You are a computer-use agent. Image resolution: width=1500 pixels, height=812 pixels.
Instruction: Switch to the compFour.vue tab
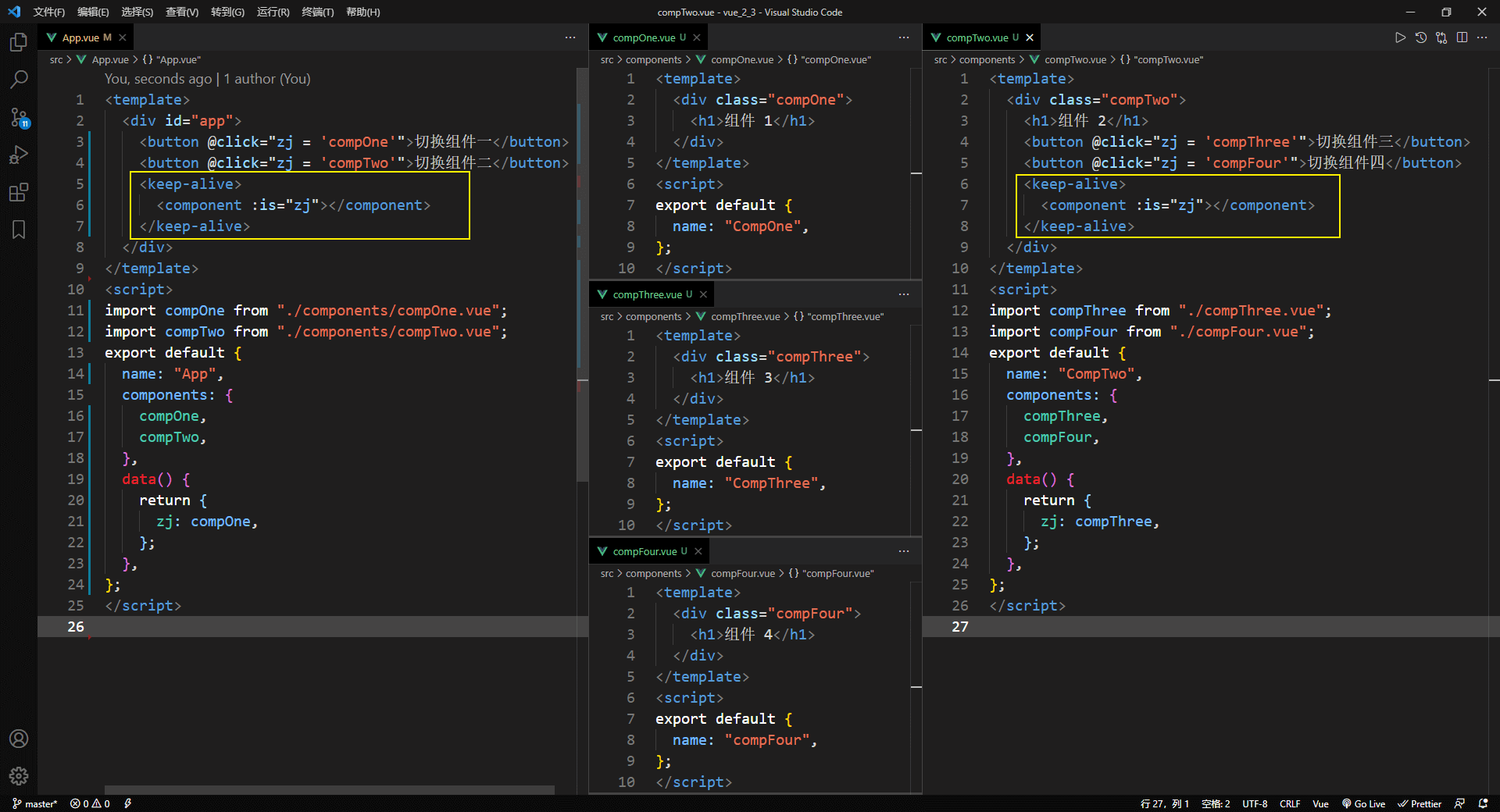[649, 551]
